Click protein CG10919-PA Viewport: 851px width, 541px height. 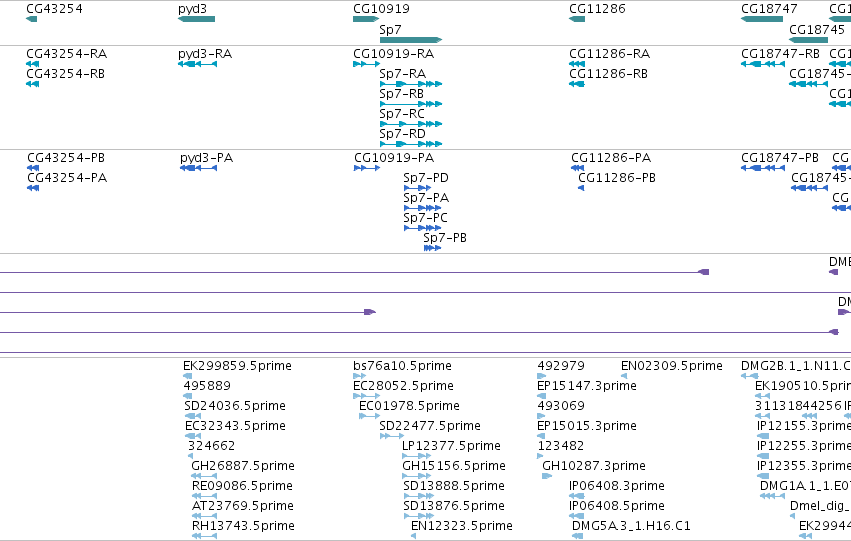coord(394,158)
